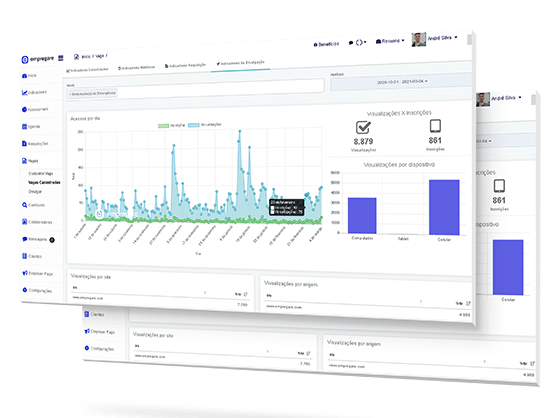Click the empregare logo in front window
Screen dimensions: 560x418
coord(38,59)
